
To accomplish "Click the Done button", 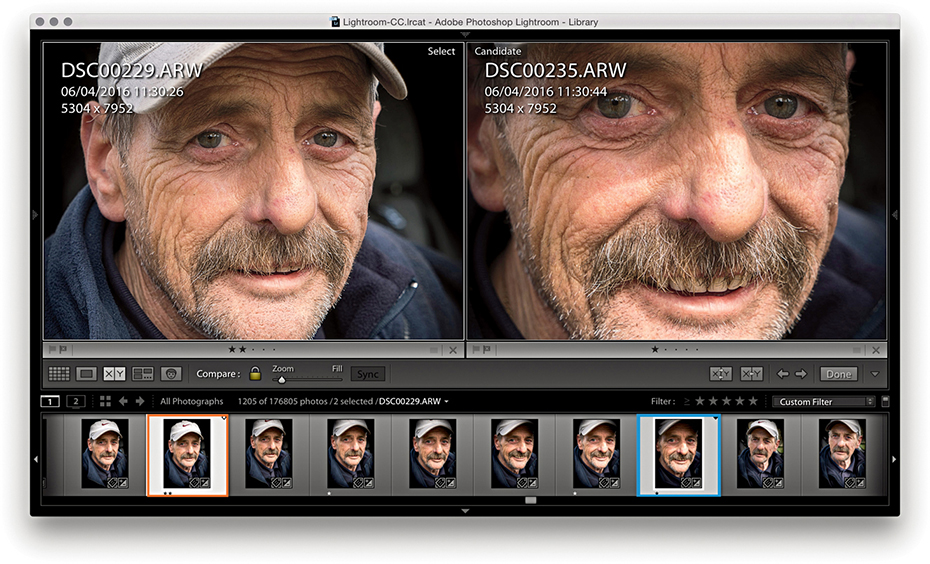I will coord(838,374).
